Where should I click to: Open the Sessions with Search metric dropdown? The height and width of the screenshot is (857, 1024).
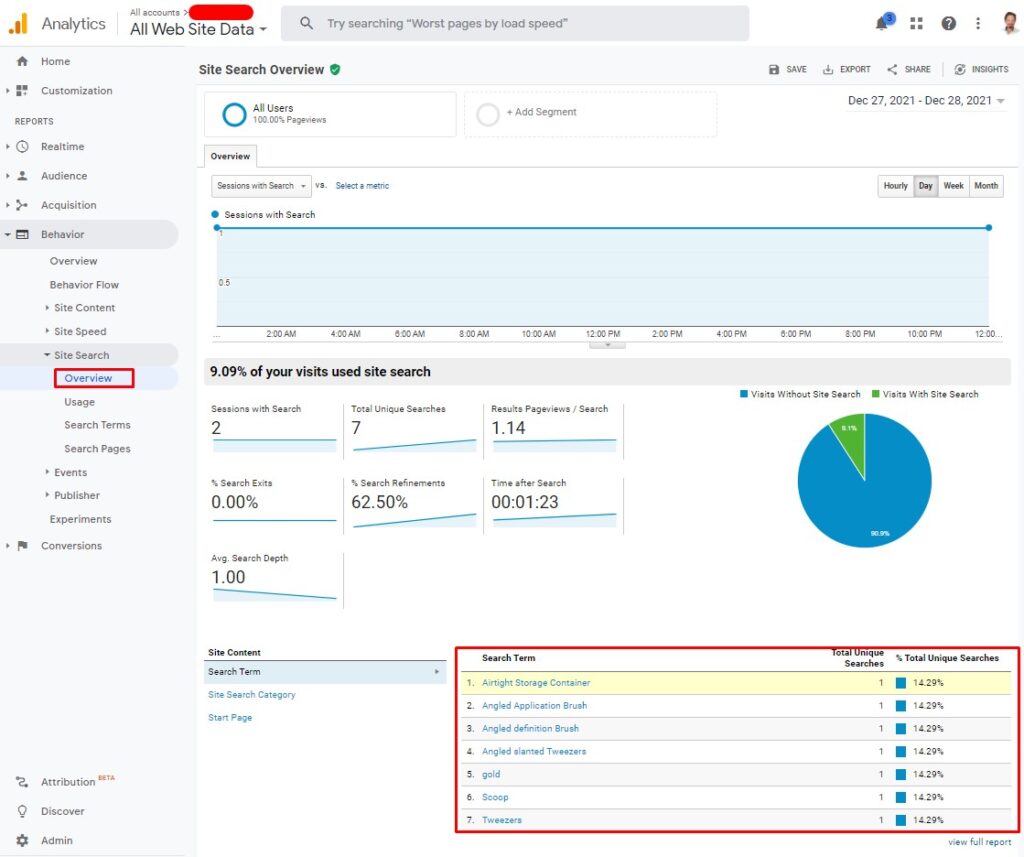(260, 185)
